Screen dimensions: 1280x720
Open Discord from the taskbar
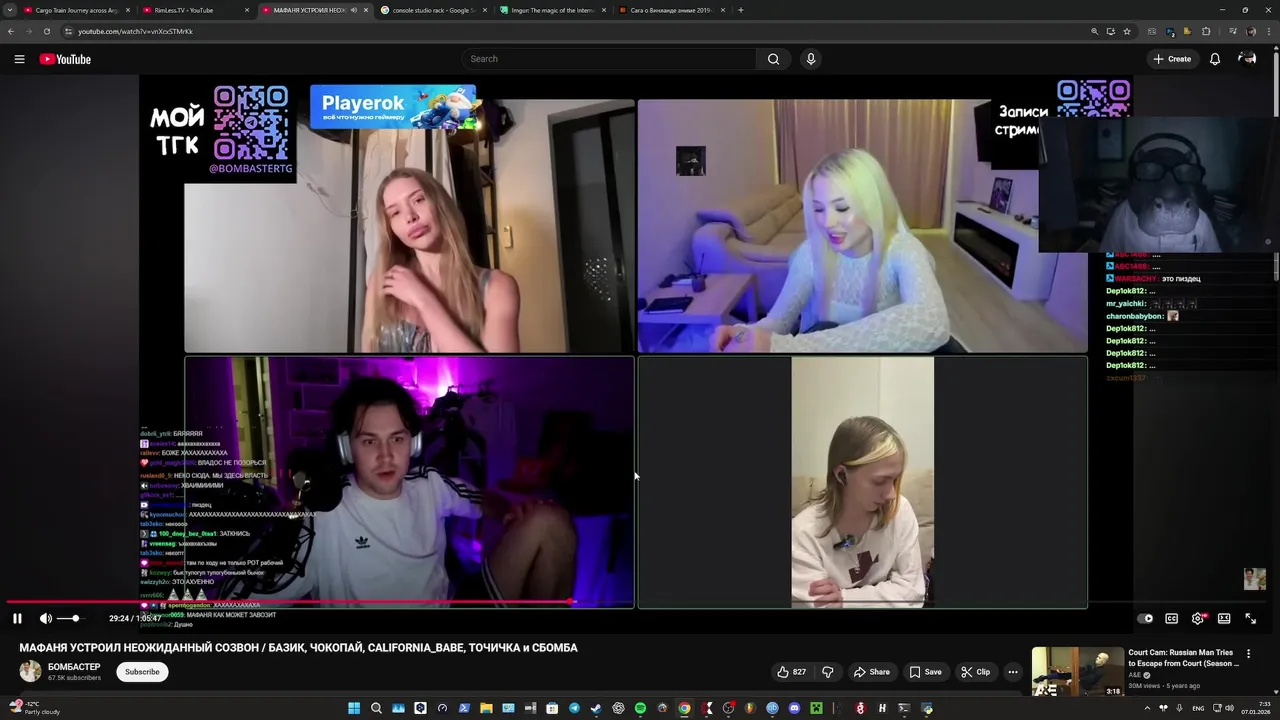(x=794, y=708)
